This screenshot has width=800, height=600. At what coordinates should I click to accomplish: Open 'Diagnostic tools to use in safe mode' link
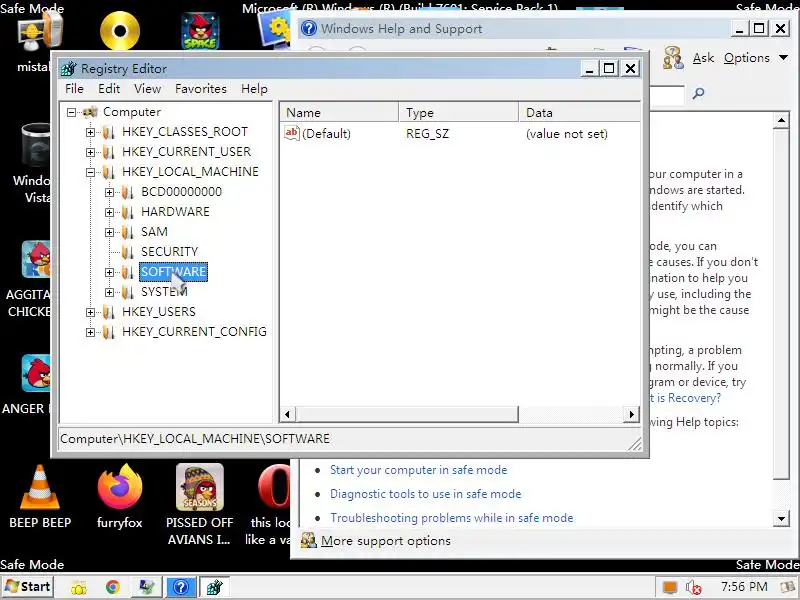coord(426,494)
